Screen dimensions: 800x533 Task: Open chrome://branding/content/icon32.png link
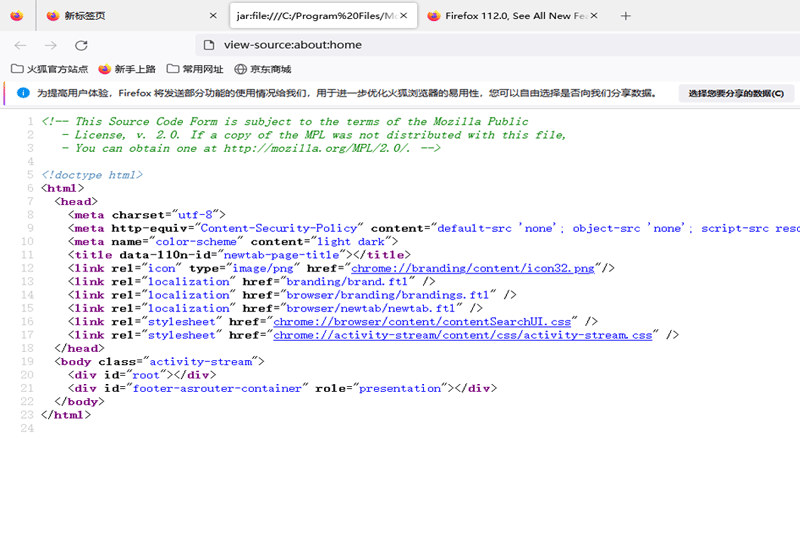coord(474,268)
